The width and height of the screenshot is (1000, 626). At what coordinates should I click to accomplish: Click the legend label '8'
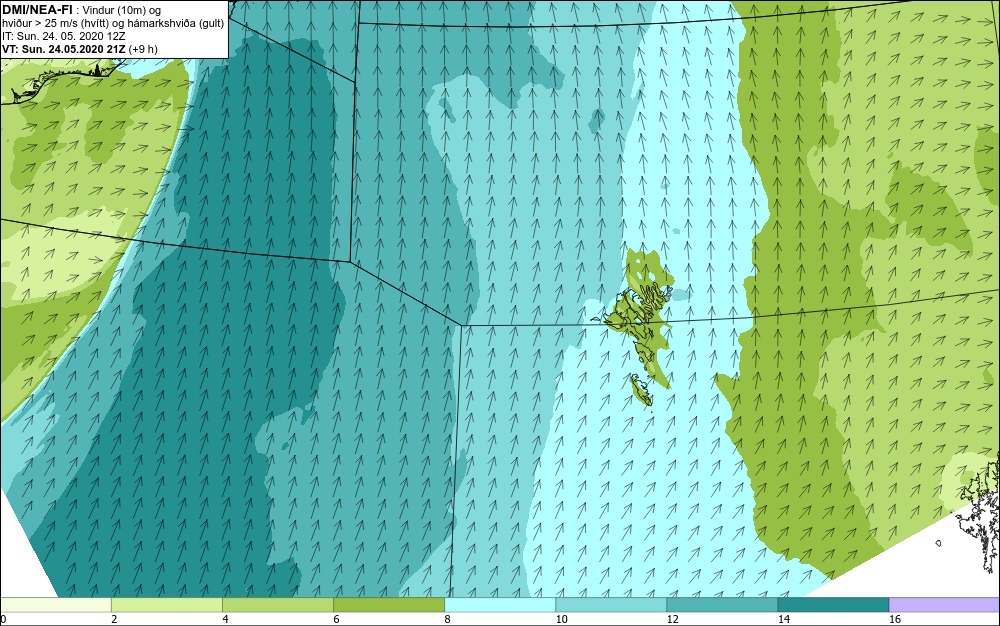(x=448, y=619)
